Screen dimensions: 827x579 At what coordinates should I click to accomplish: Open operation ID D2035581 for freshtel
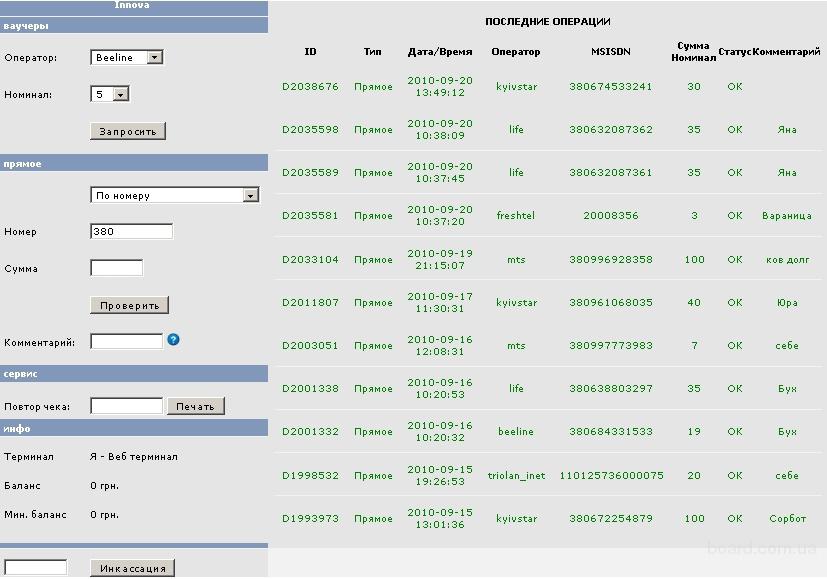pyautogui.click(x=310, y=216)
